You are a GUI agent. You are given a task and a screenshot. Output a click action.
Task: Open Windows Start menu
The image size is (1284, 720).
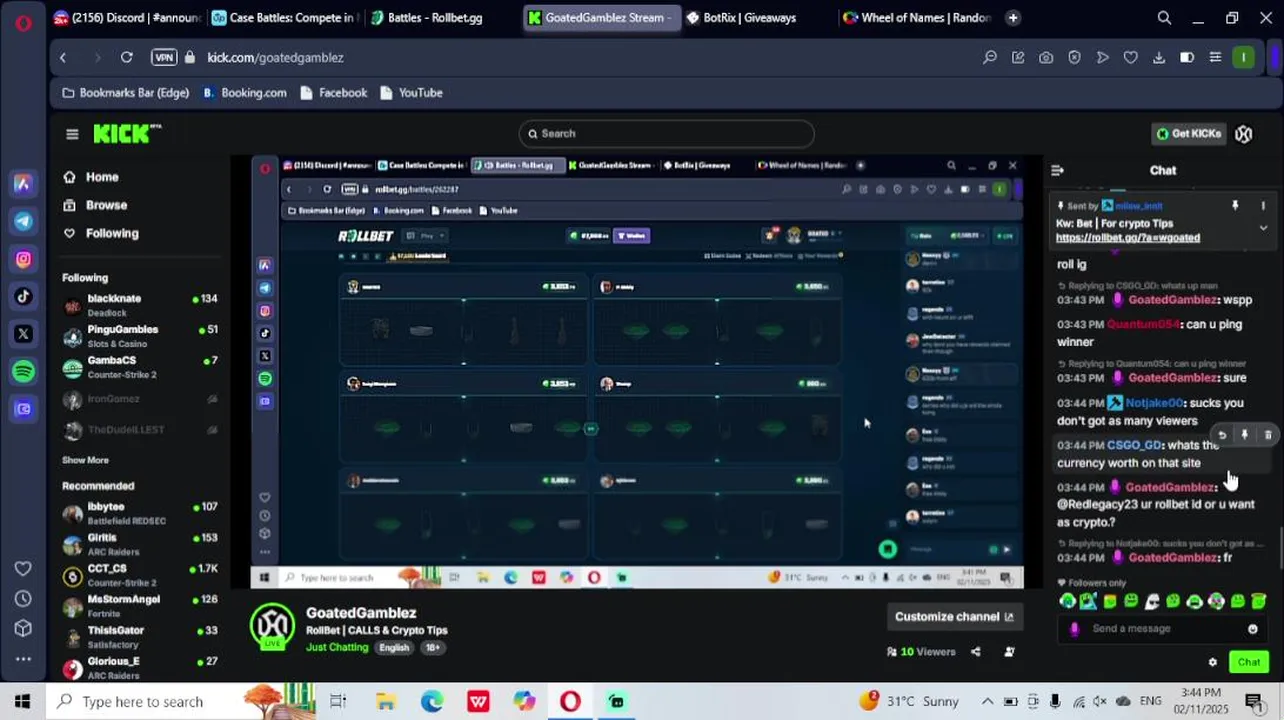click(x=22, y=702)
